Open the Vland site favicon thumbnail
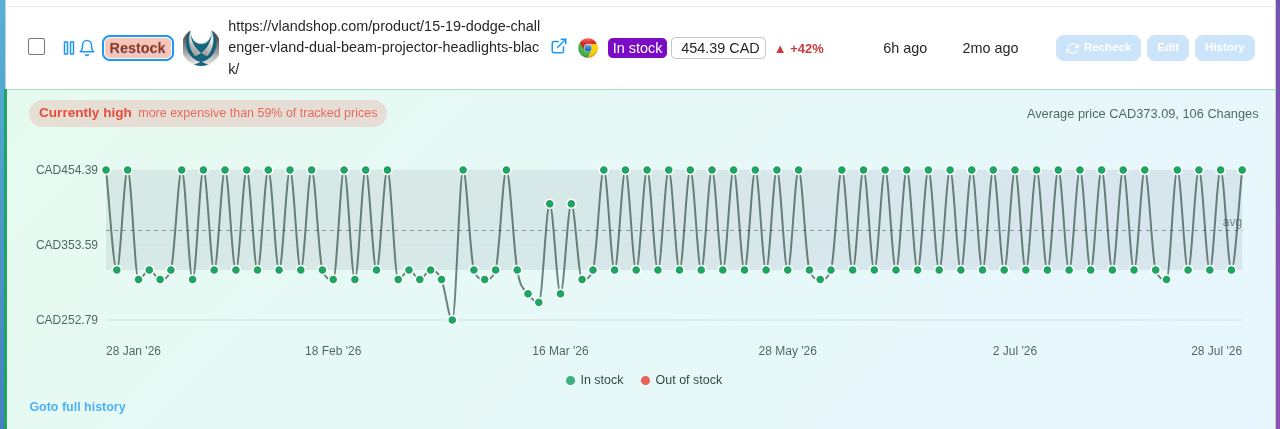The height and width of the screenshot is (429, 1280). [201, 48]
